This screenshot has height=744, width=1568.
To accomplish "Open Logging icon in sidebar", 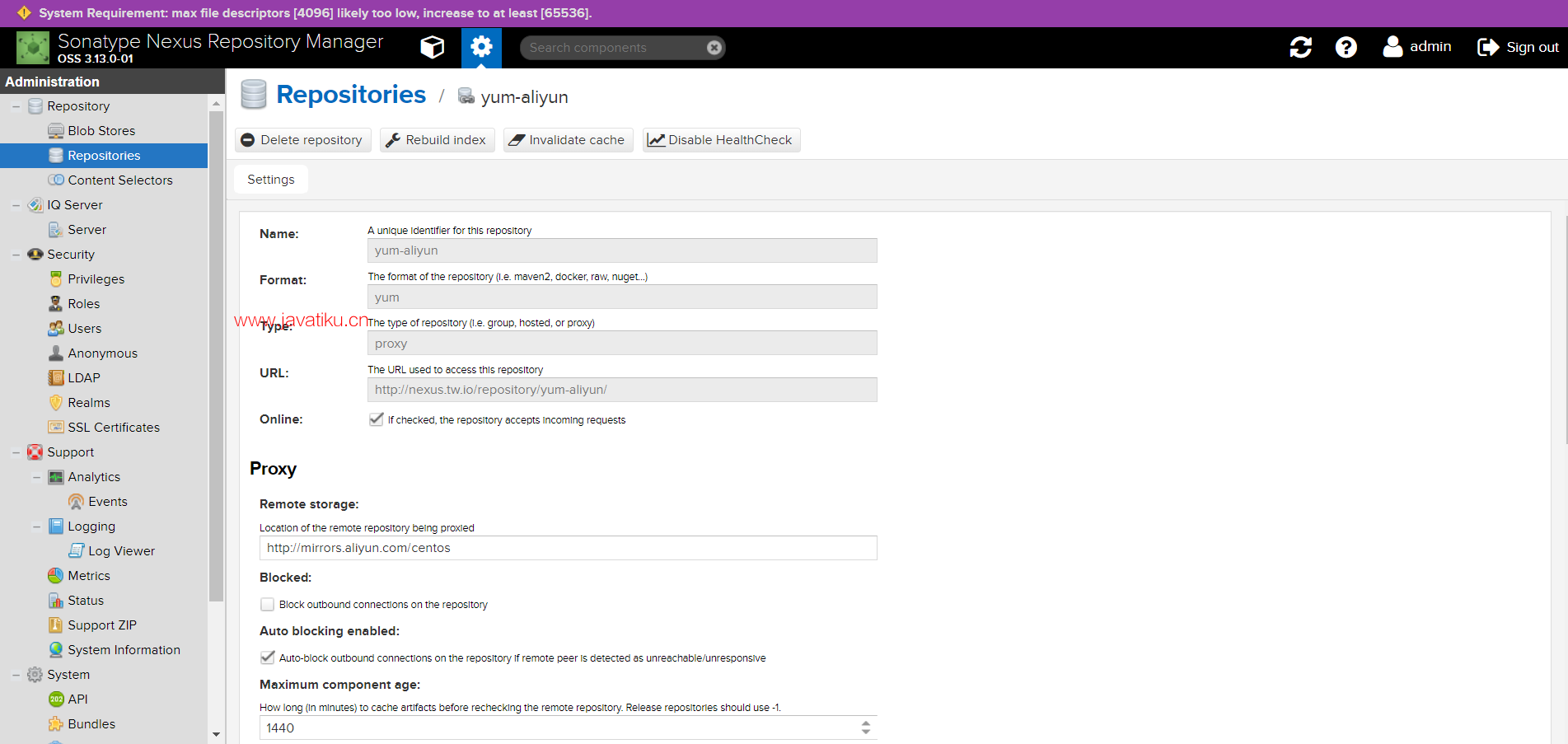I will click(56, 526).
